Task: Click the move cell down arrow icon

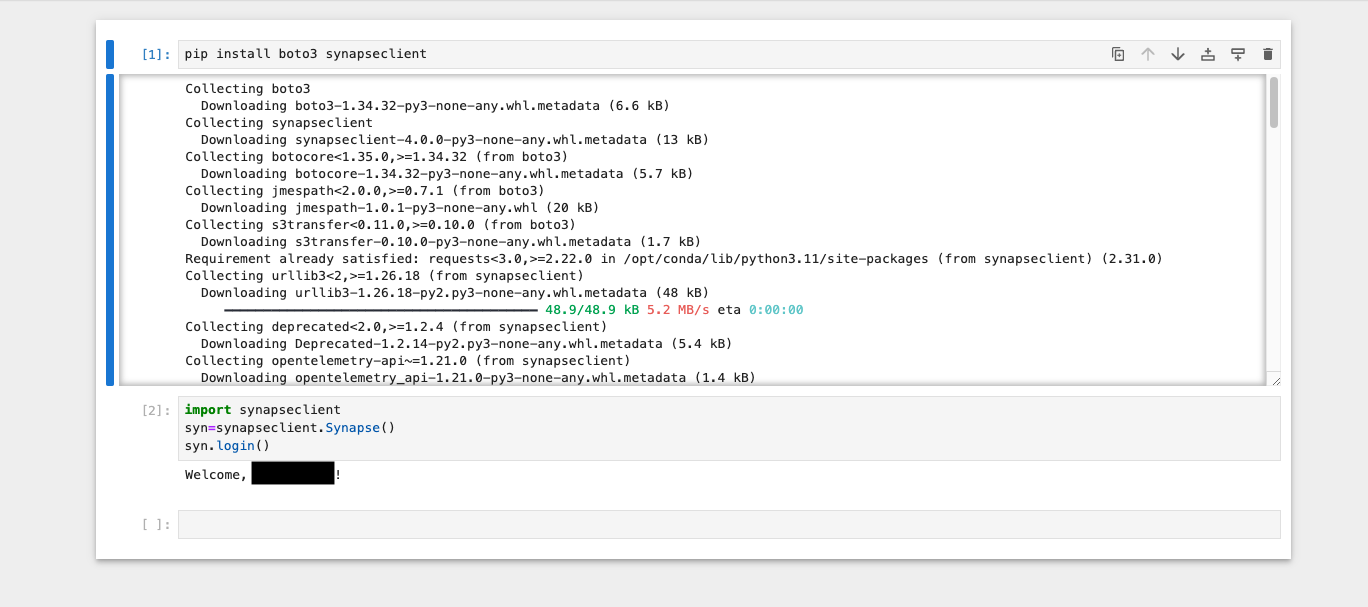Action: click(1178, 54)
